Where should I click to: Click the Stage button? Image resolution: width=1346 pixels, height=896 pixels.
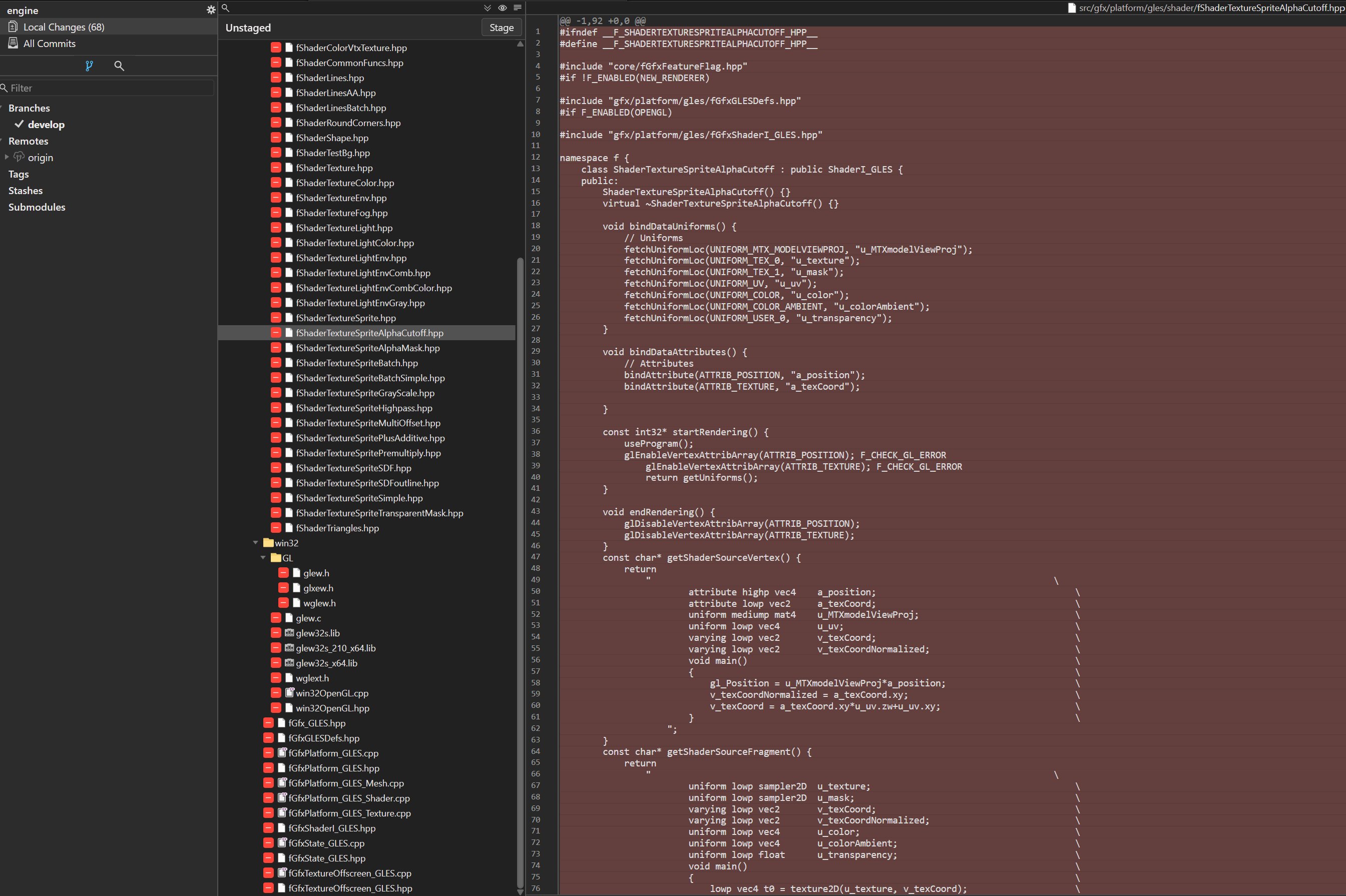[501, 28]
